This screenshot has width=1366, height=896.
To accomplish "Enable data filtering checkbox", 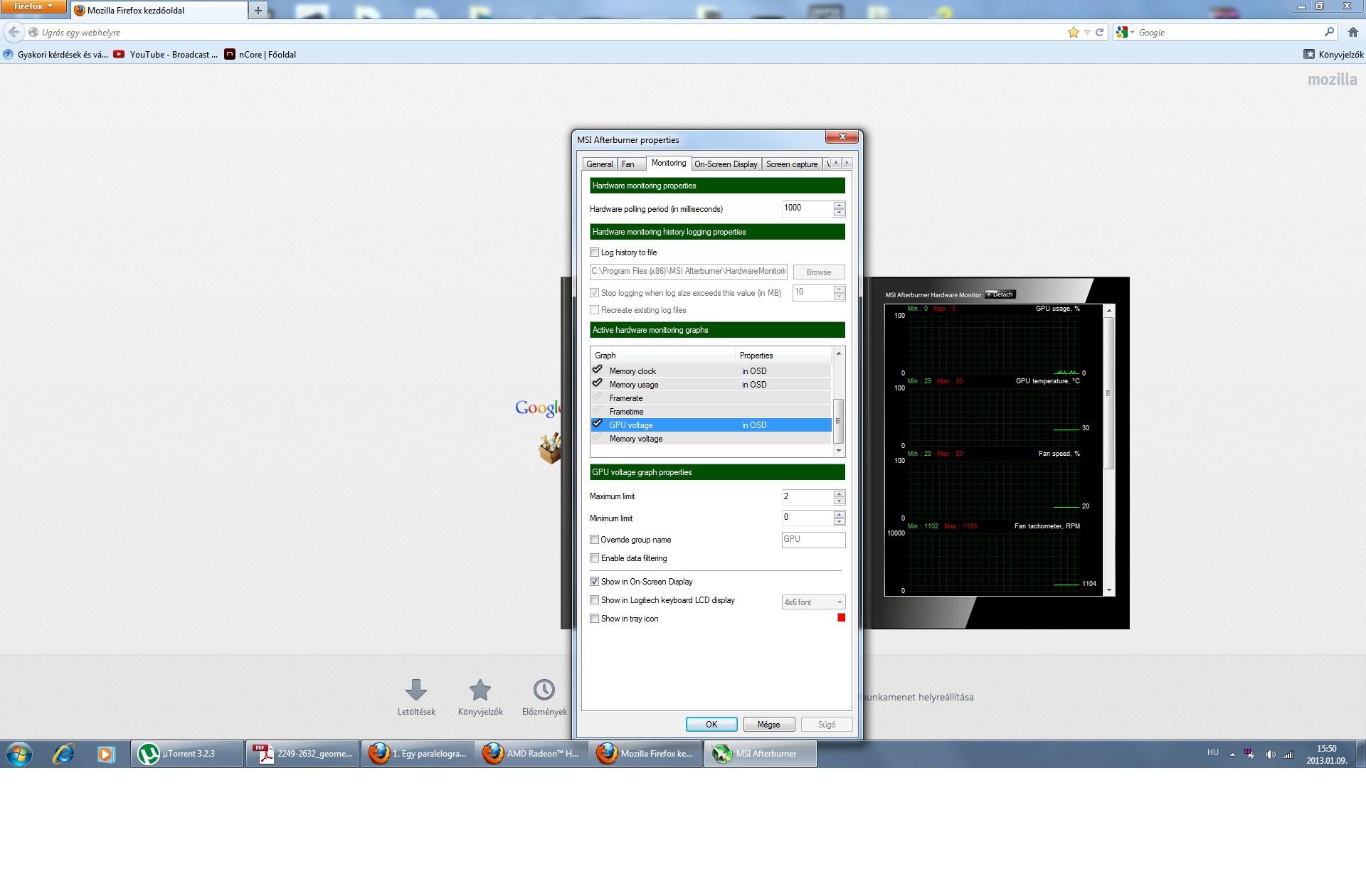I will pyautogui.click(x=595, y=558).
